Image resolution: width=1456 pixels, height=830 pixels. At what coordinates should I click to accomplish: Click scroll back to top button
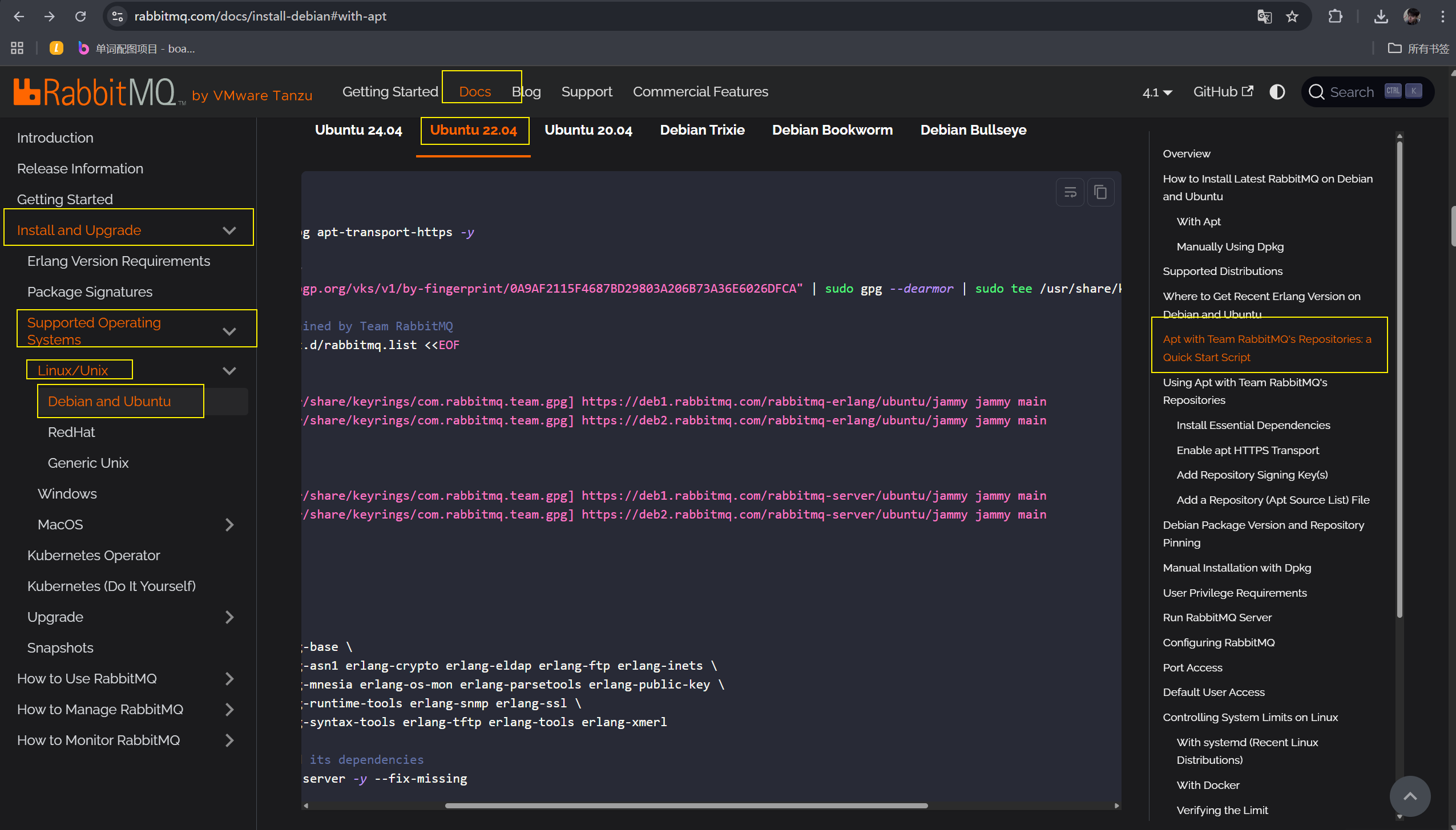[1409, 796]
